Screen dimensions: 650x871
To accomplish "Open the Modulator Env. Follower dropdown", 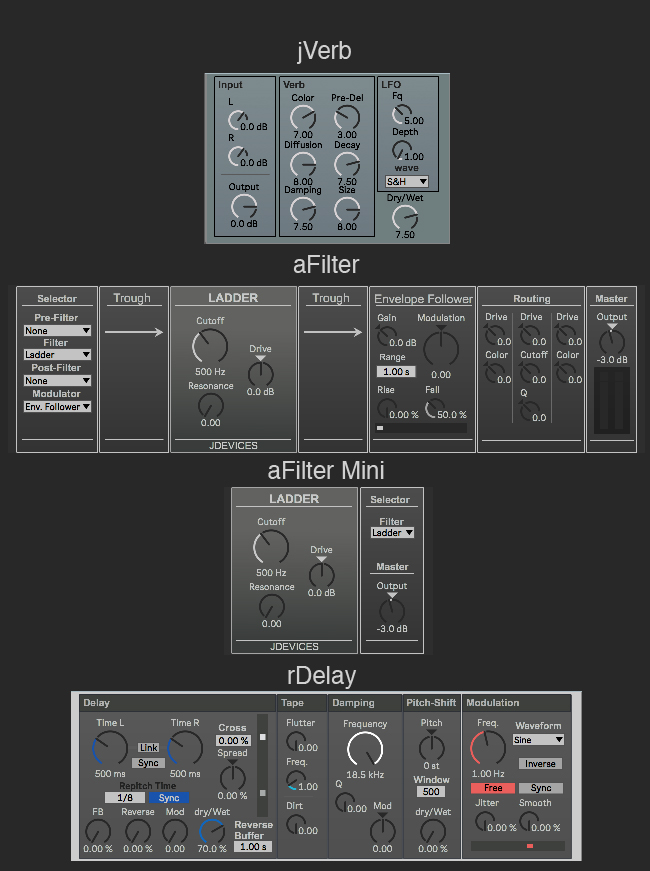I will pyautogui.click(x=57, y=407).
